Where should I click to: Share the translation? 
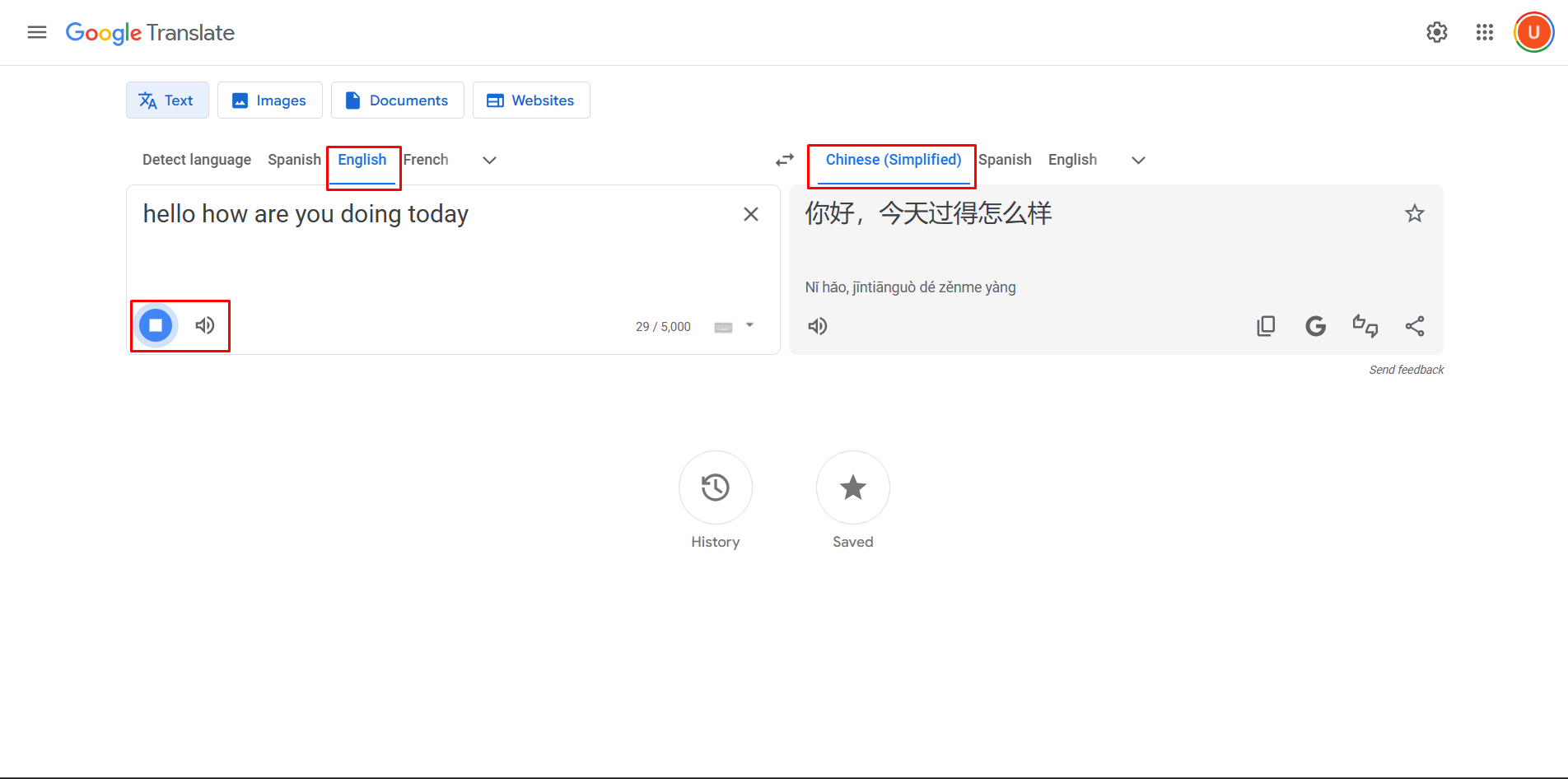pos(1415,325)
